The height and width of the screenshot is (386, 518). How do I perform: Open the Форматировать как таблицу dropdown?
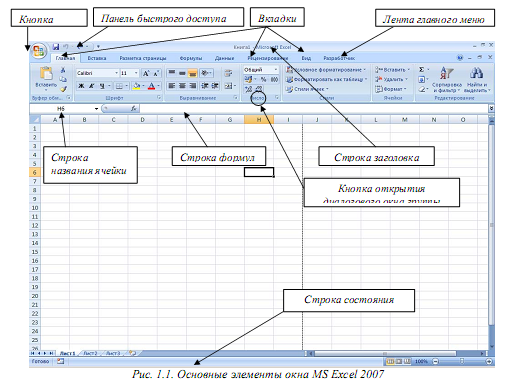click(327, 79)
